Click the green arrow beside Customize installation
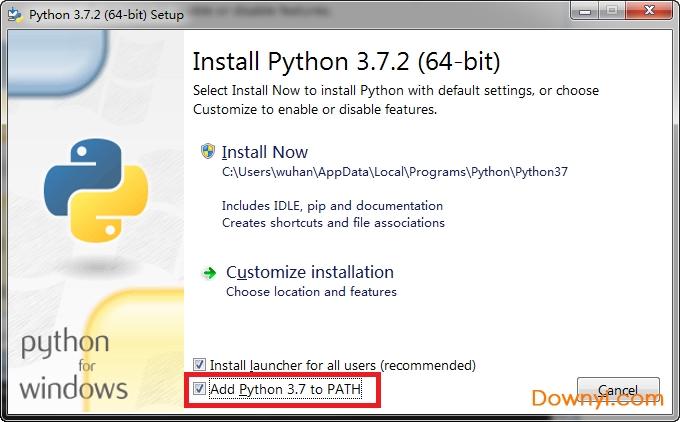This screenshot has height=422, width=680. (209, 272)
